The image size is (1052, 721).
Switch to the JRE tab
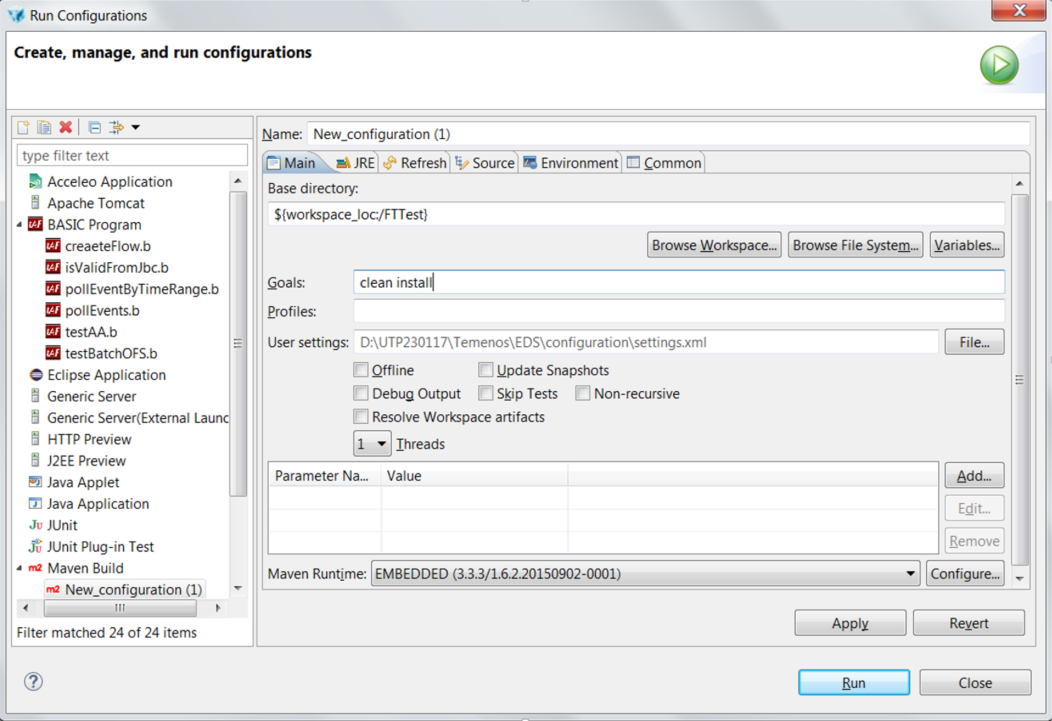[355, 163]
